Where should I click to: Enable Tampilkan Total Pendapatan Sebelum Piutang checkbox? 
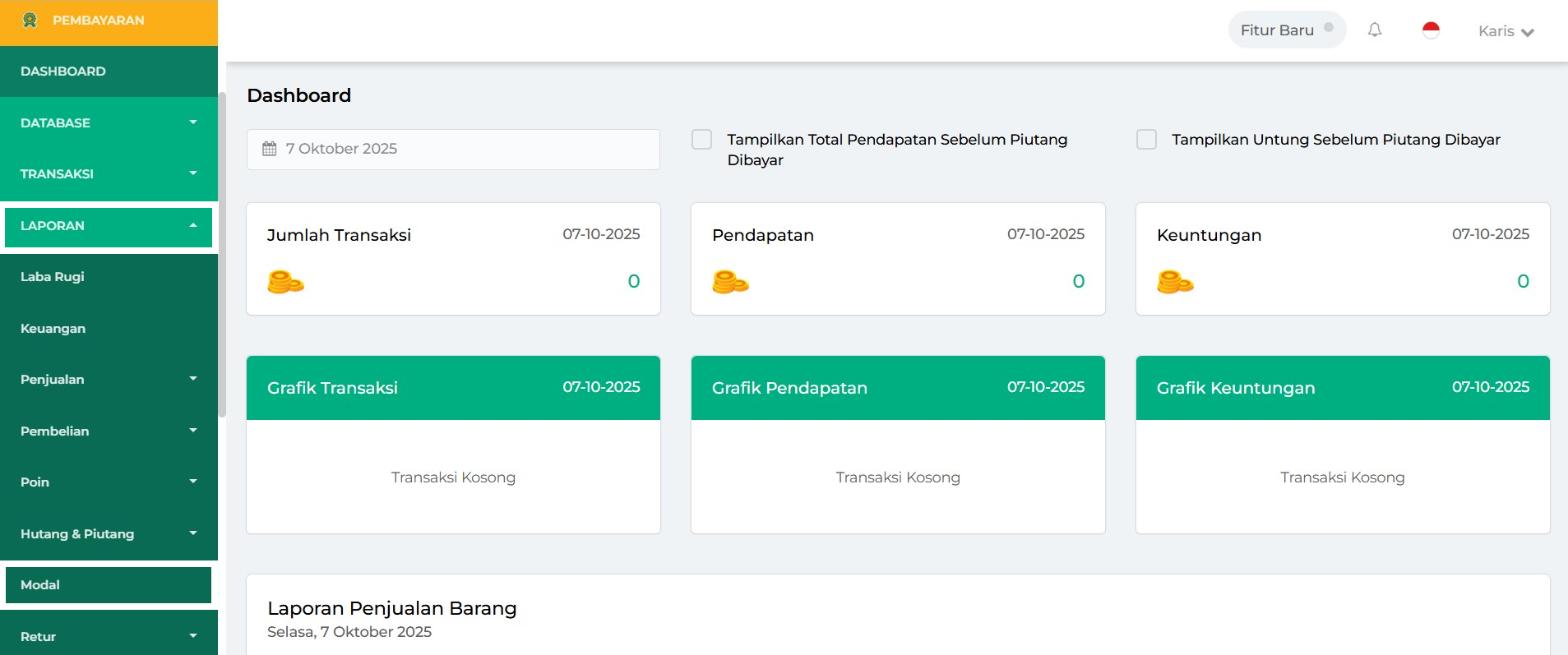701,140
